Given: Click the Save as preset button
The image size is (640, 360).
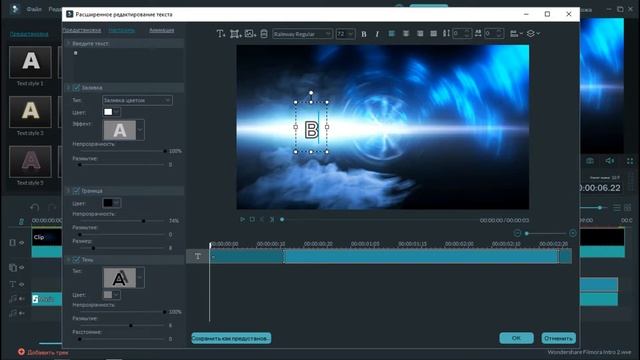Looking at the screenshot, I should 231,338.
